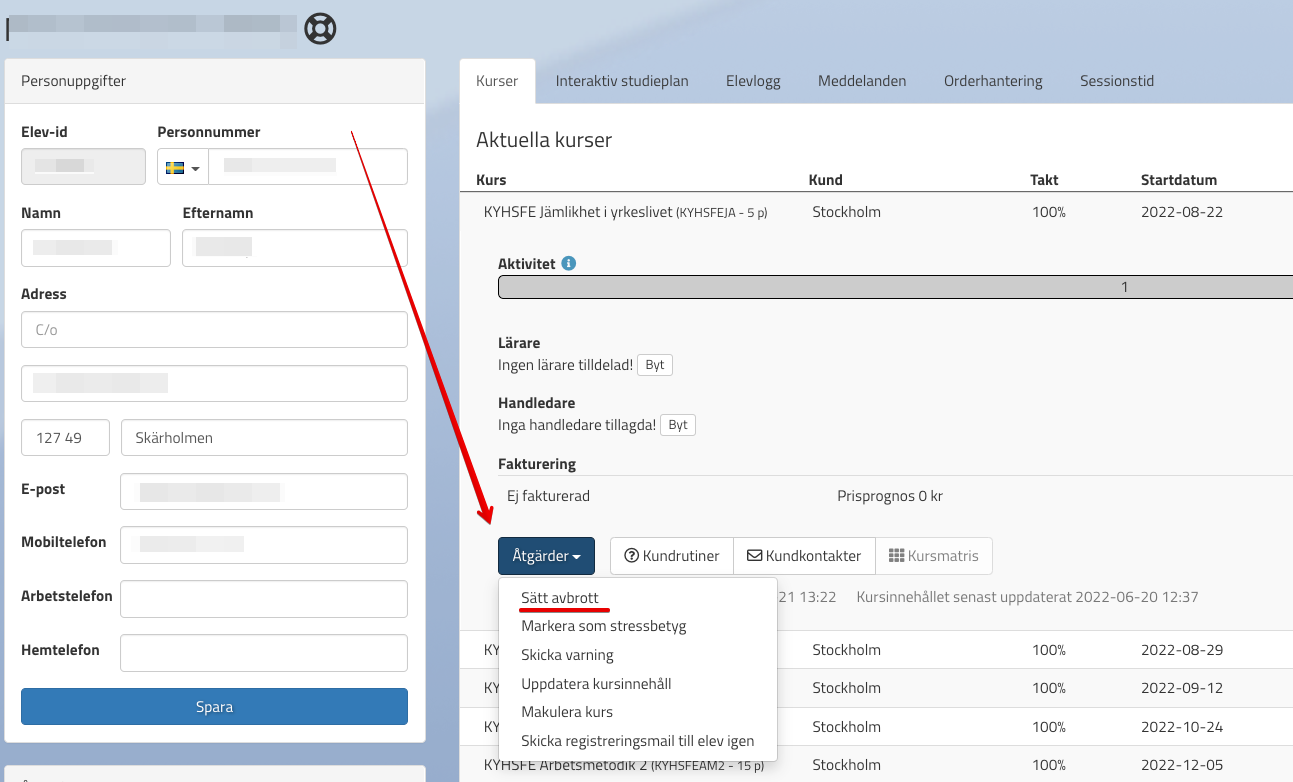Click the lifebuoy help icon
This screenshot has width=1293, height=782.
coord(320,28)
